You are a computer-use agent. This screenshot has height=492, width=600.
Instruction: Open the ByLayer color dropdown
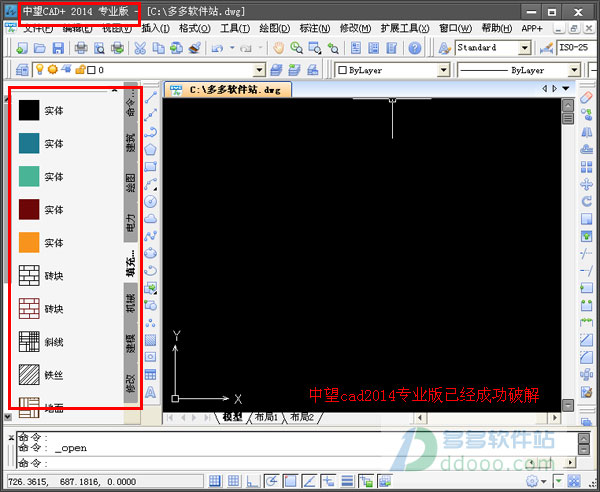(x=443, y=70)
